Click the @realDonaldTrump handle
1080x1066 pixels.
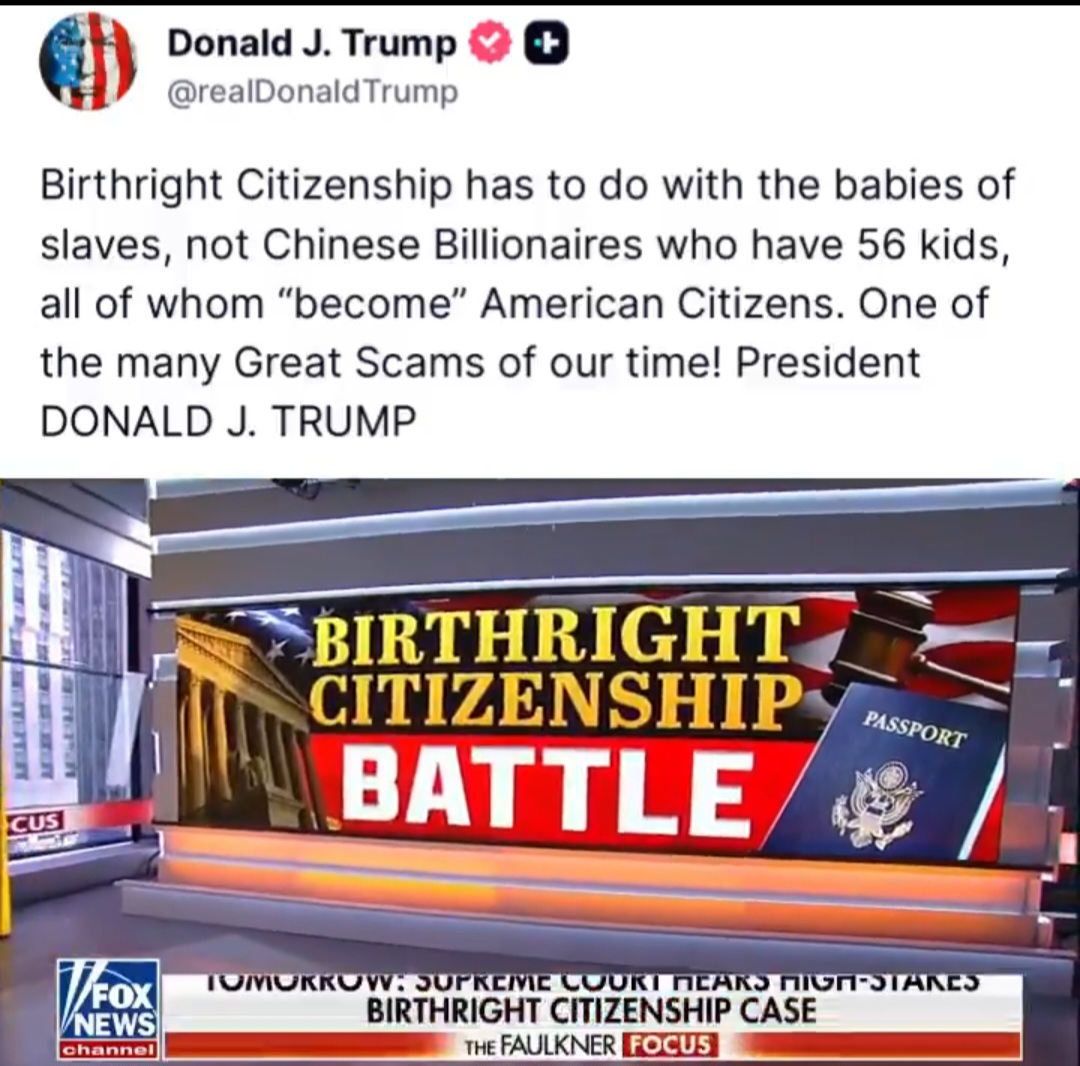(x=312, y=91)
